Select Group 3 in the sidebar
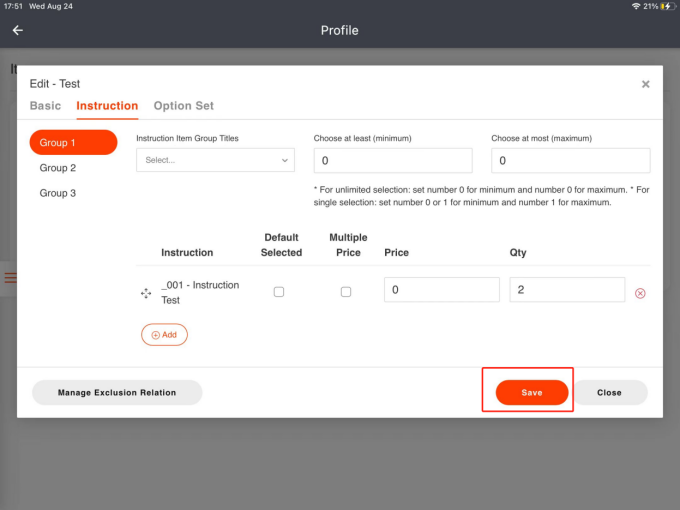The image size is (680, 510). 58,193
